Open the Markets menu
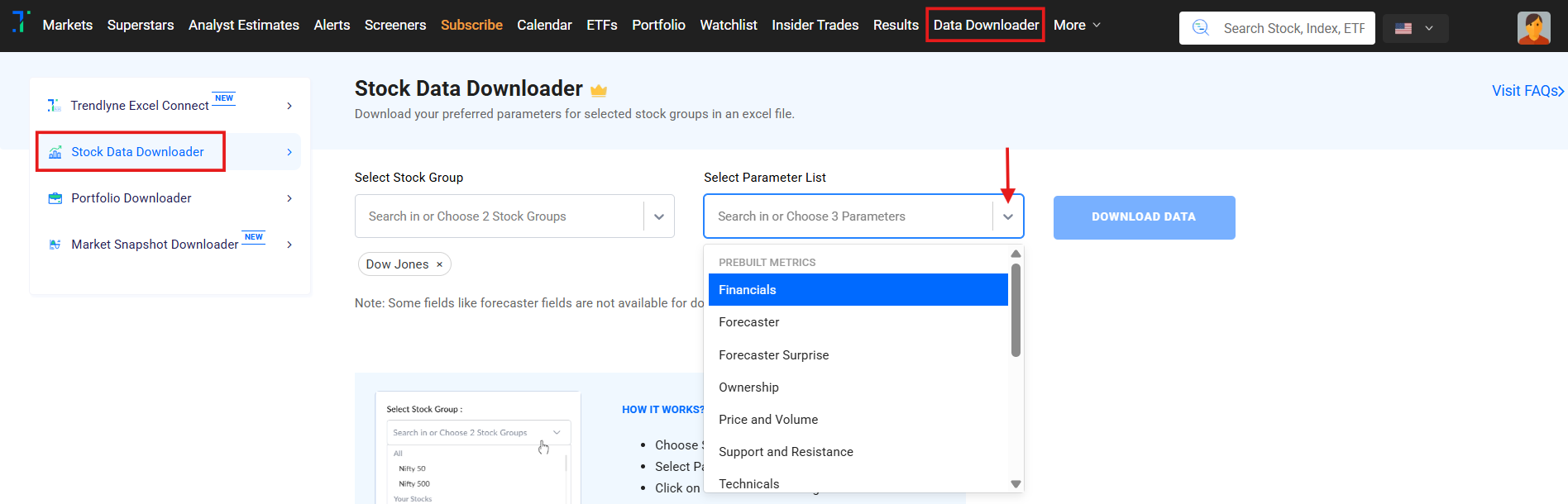1568x504 pixels. (x=68, y=25)
